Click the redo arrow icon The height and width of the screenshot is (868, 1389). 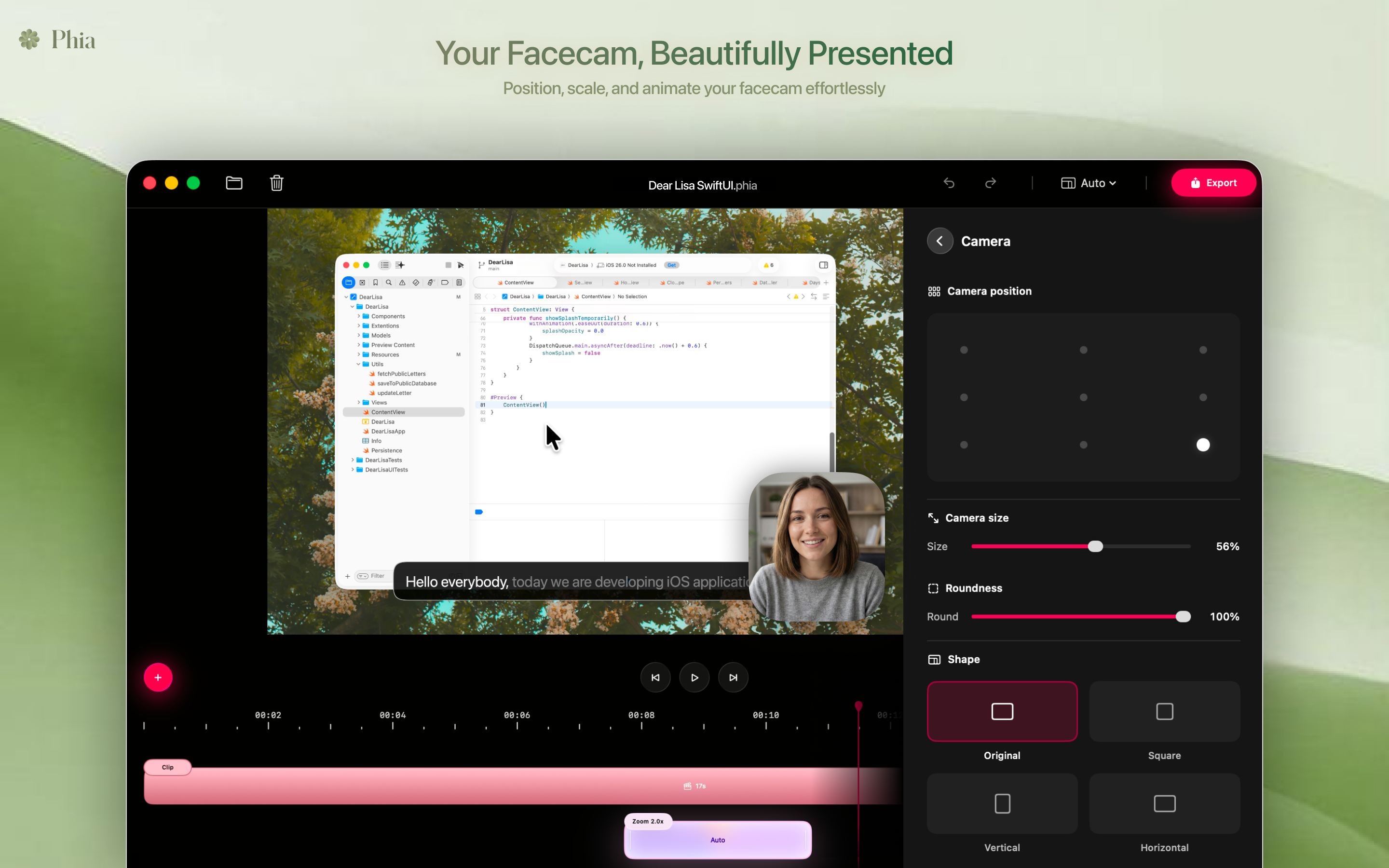pyautogui.click(x=991, y=183)
